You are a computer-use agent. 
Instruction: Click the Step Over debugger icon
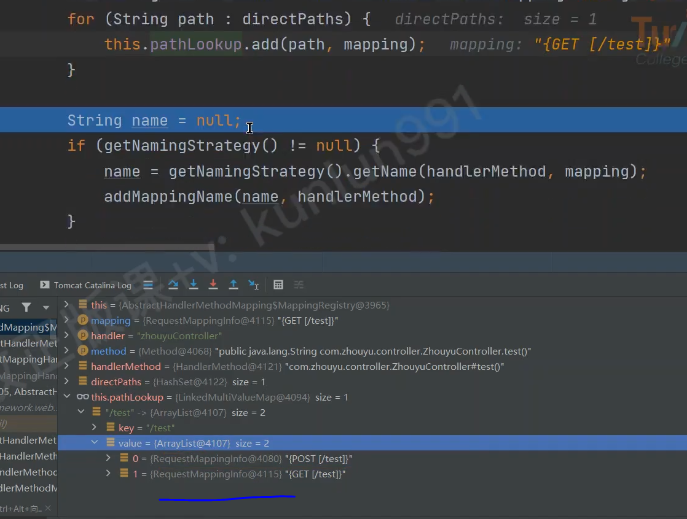173,285
